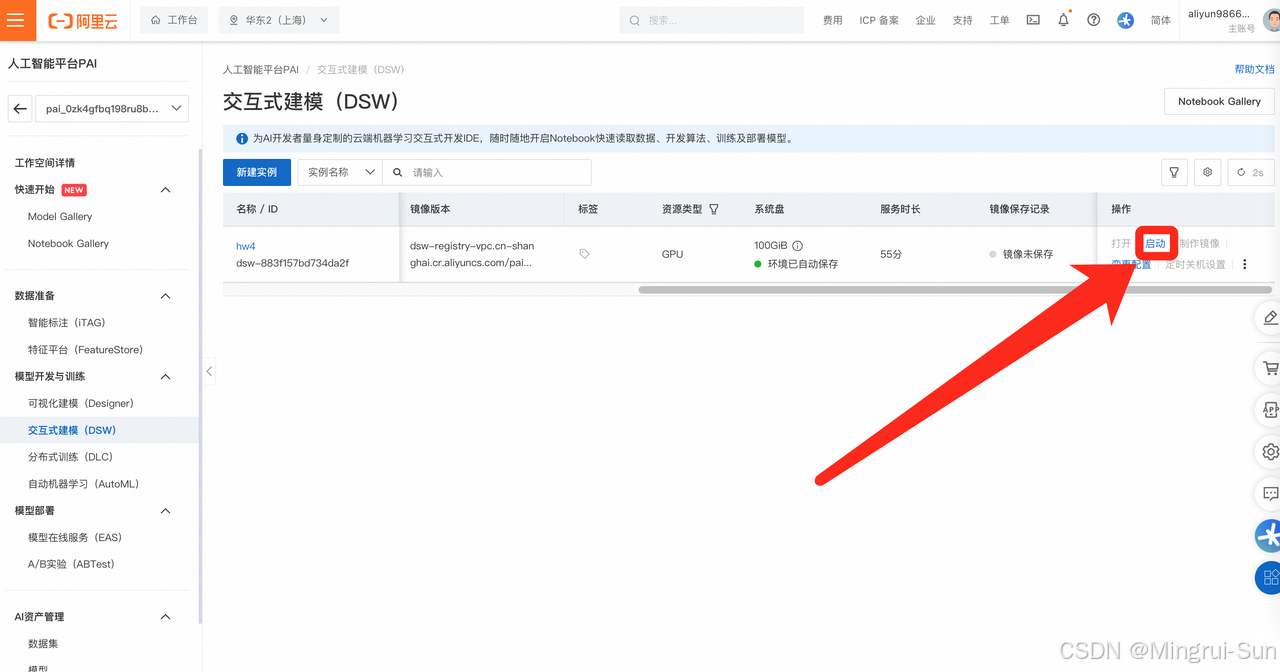
Task: Click 变更配置 for hw4
Action: [1131, 265]
